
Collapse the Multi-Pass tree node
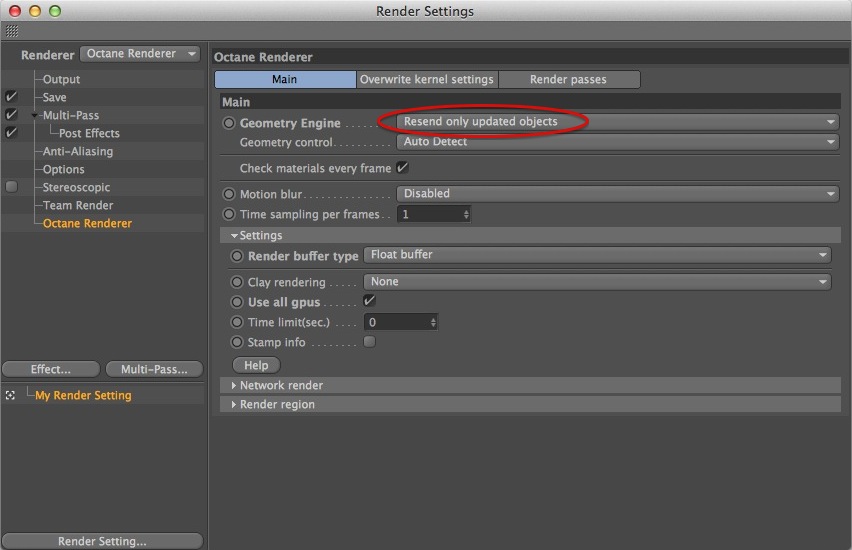(x=35, y=116)
